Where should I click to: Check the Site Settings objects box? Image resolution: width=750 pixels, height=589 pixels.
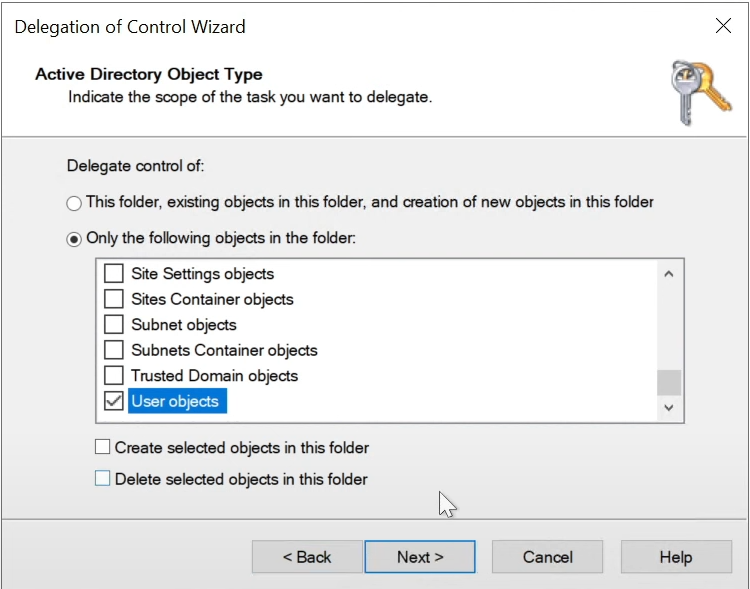point(114,274)
